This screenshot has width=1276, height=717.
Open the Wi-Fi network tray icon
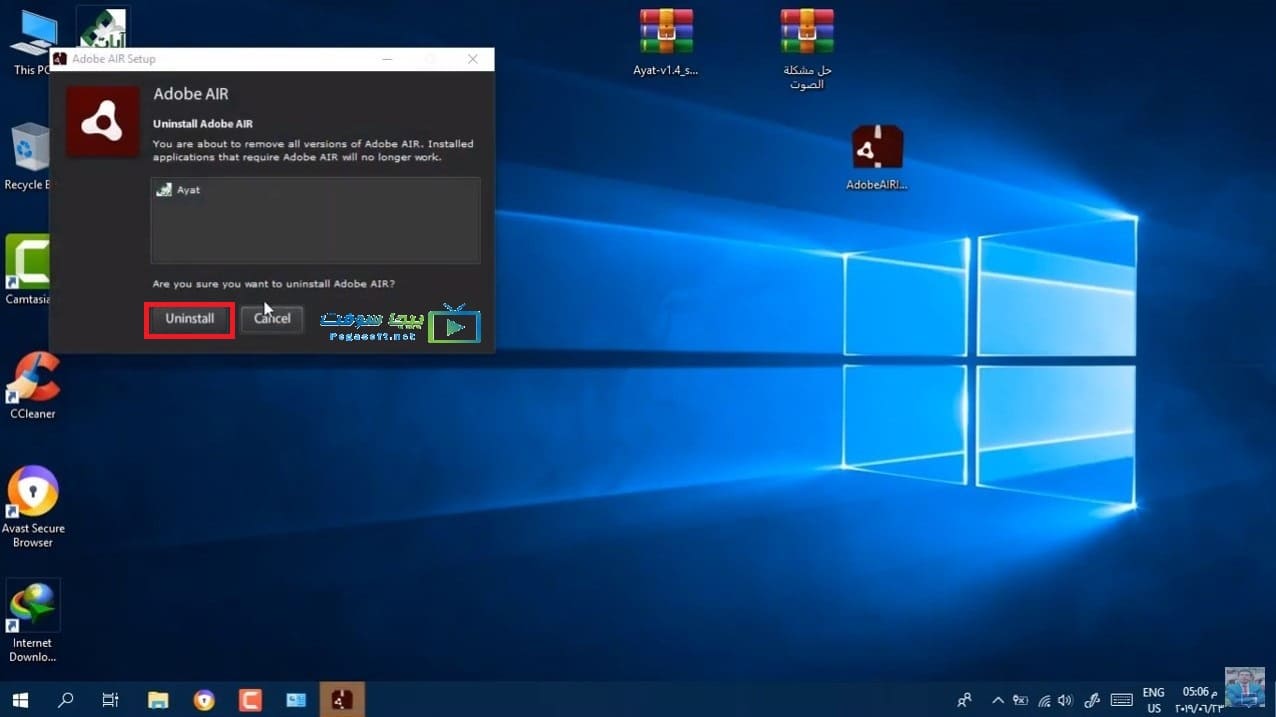1044,700
